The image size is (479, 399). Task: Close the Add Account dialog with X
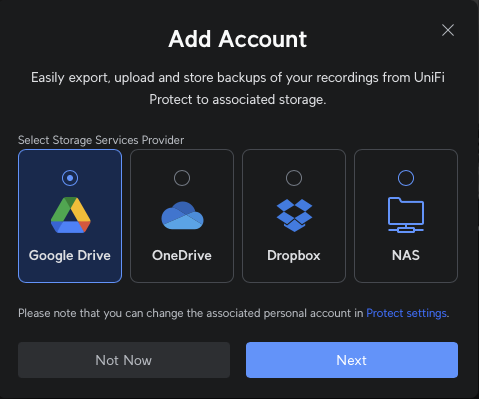click(448, 30)
